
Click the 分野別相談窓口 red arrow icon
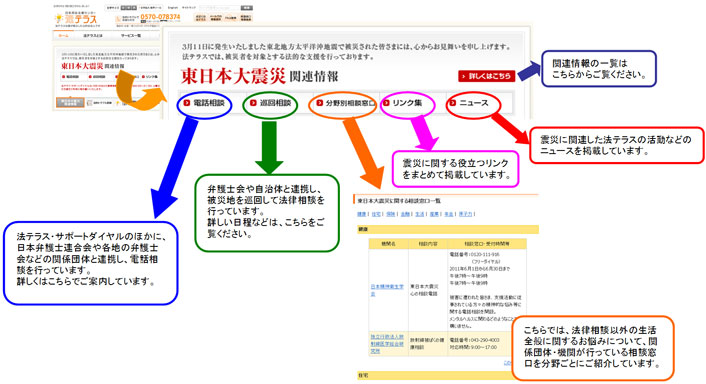pos(319,103)
